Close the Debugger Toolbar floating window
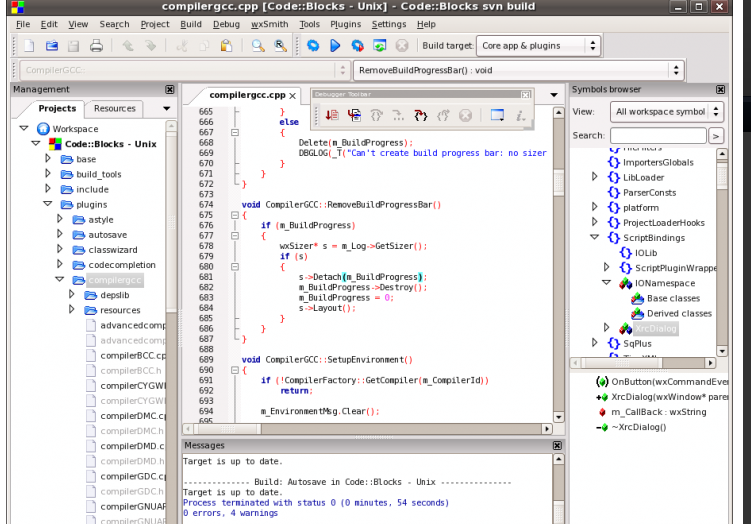The image size is (751, 524). pyautogui.click(x=525, y=95)
